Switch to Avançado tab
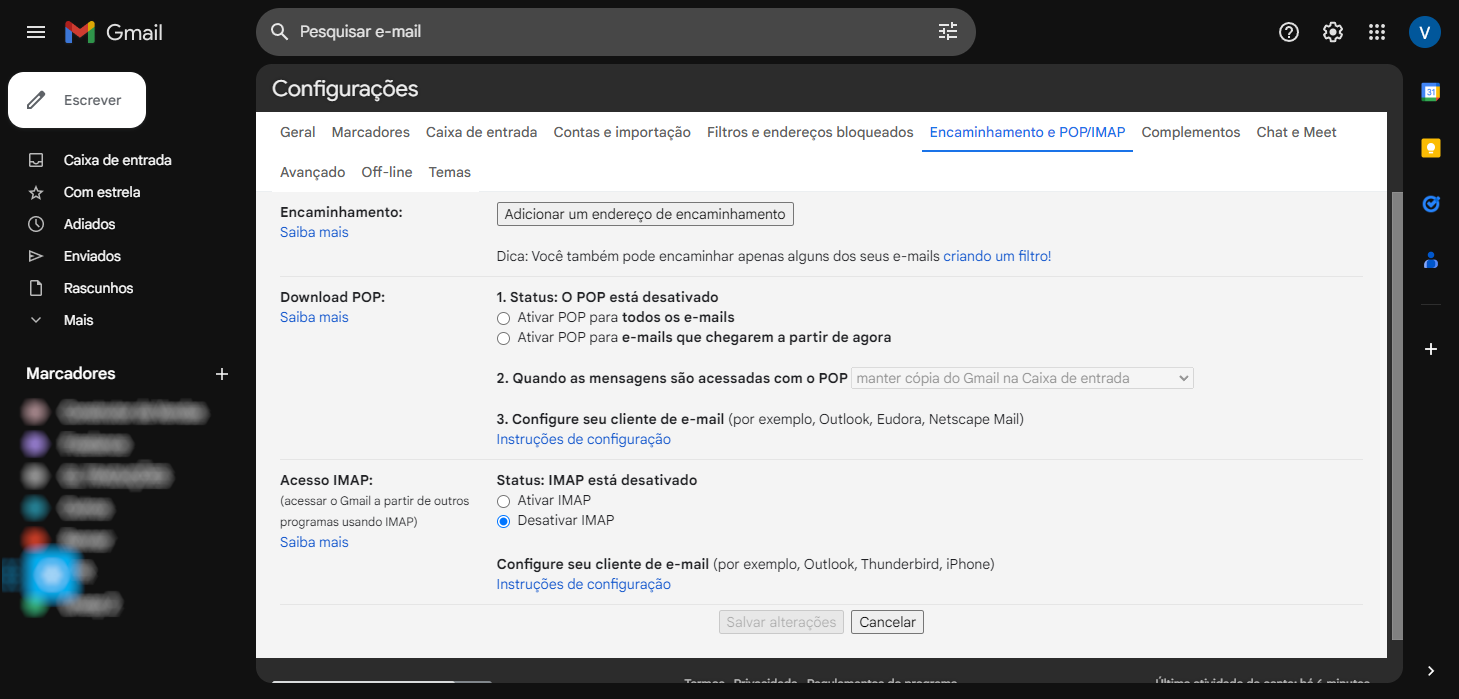 pos(313,172)
